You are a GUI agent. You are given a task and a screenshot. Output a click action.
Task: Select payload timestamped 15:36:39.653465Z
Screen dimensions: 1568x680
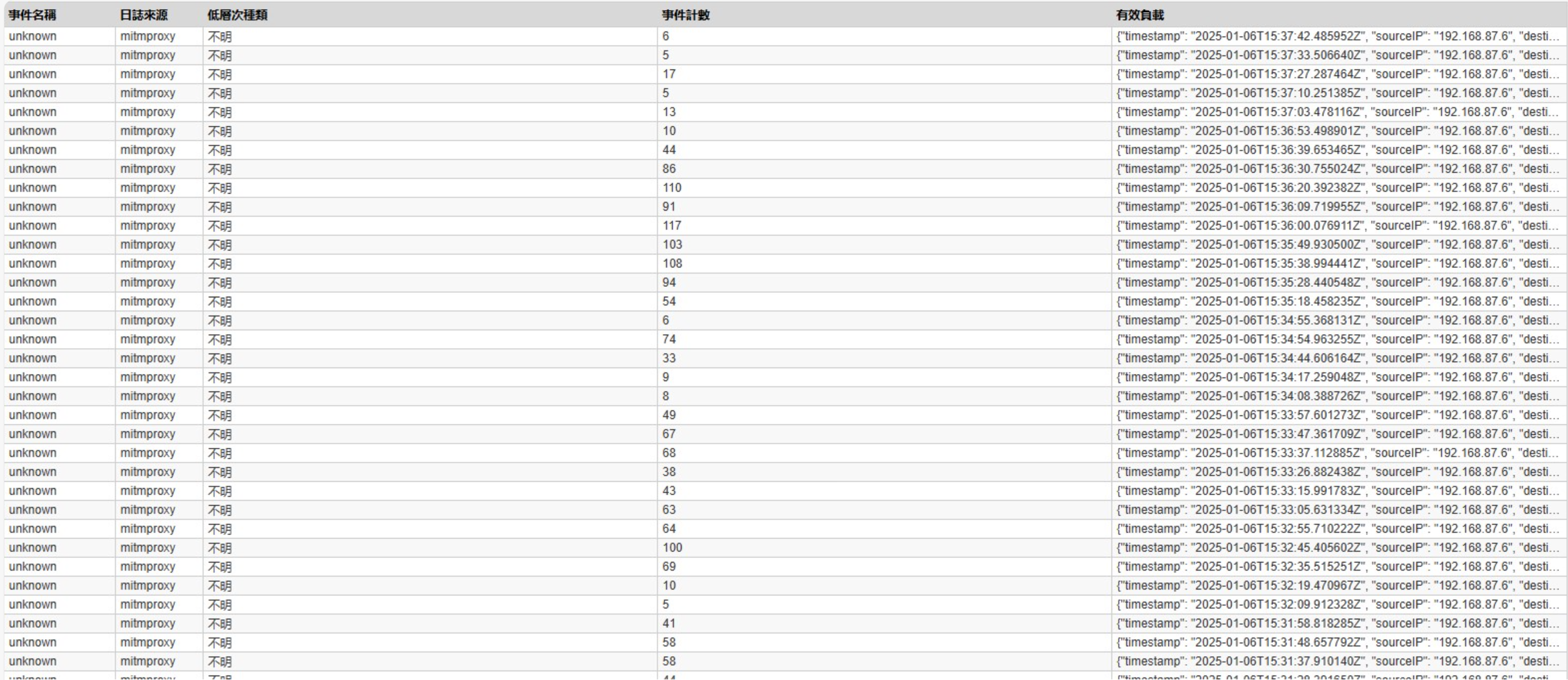coord(1337,151)
